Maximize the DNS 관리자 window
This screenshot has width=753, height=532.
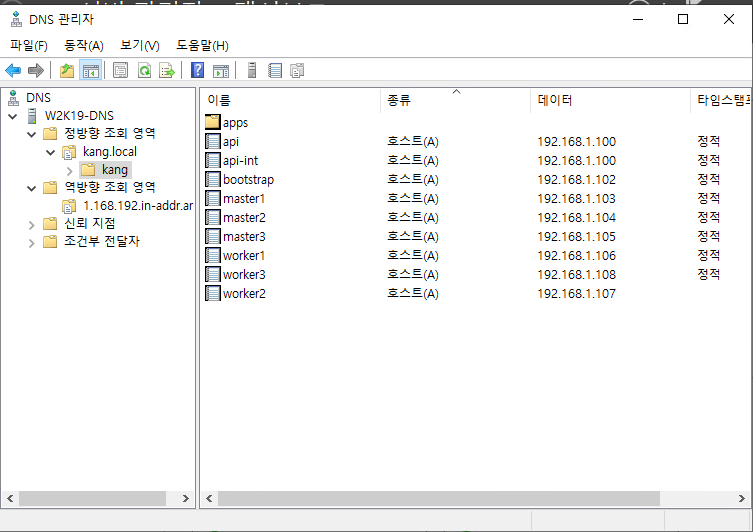[683, 19]
